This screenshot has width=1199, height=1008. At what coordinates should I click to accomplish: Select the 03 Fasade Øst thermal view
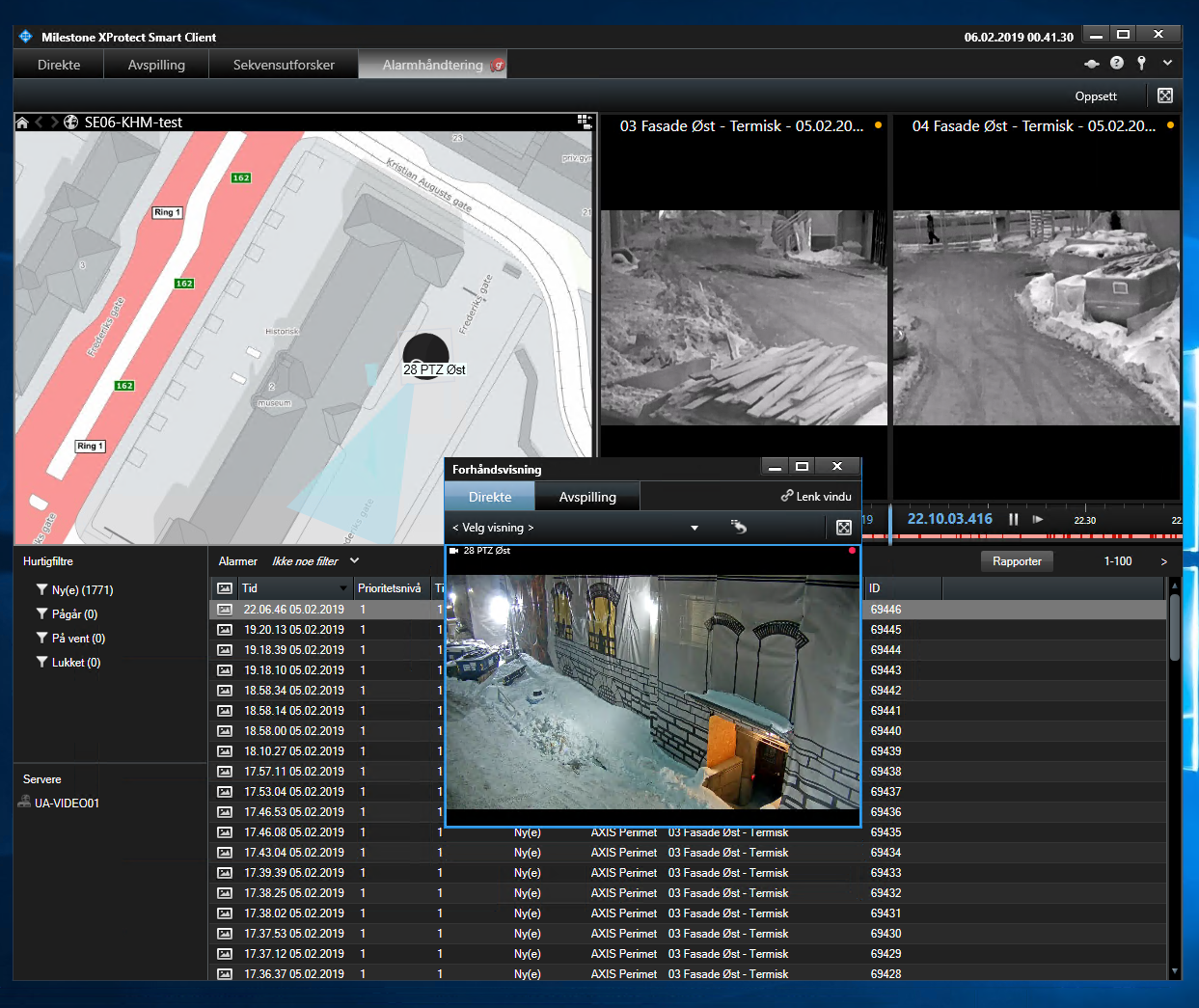click(744, 317)
